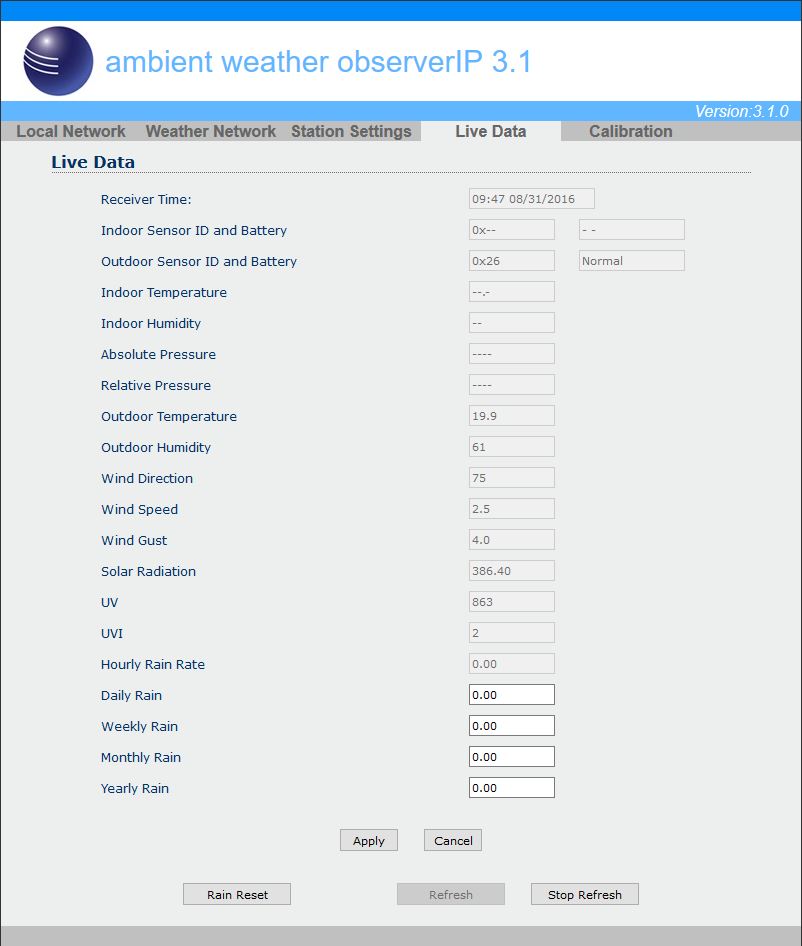Click the 'Weekly Rain' label
This screenshot has height=946, width=802.
tap(139, 726)
